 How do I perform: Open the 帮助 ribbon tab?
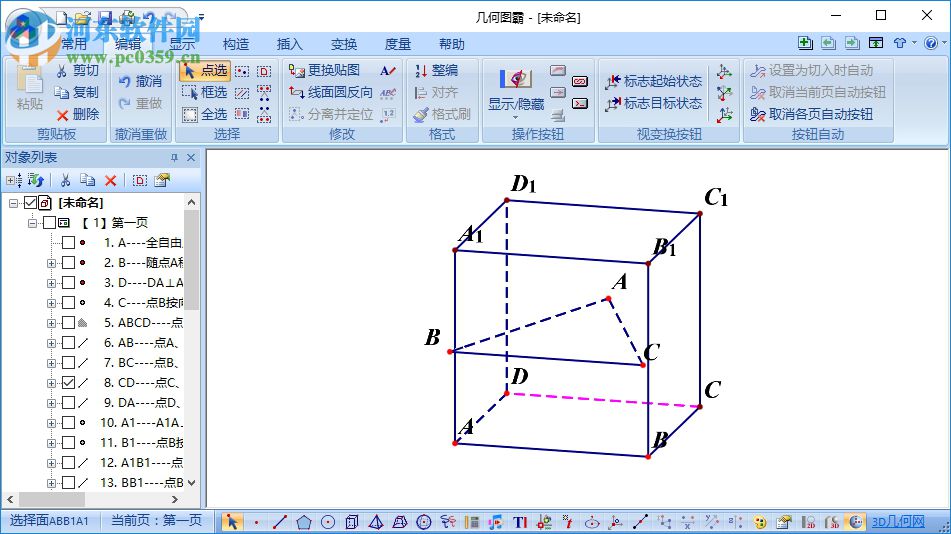[452, 44]
